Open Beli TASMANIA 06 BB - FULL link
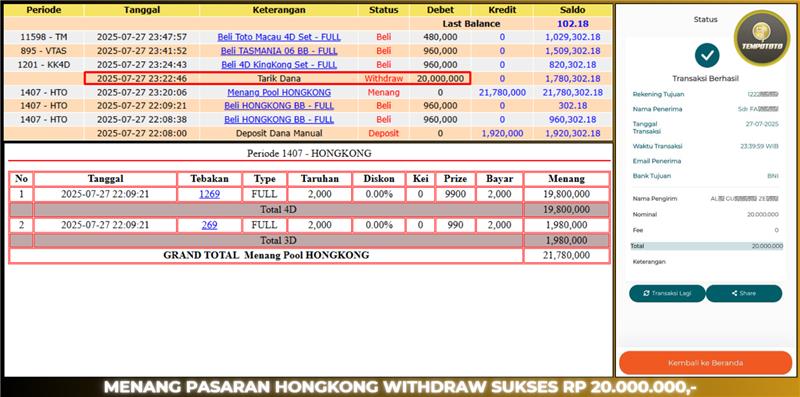Viewport: 800px width, 397px height. [x=279, y=51]
